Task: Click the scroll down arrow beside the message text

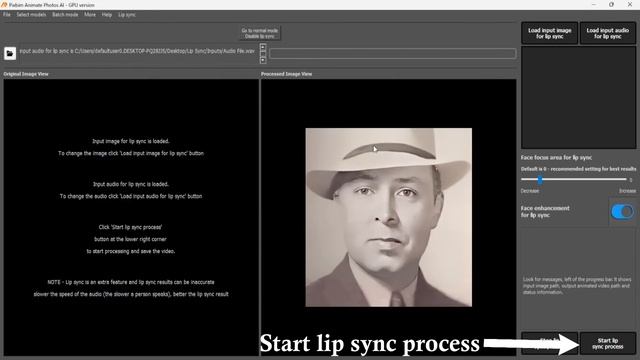Action: pos(263,60)
